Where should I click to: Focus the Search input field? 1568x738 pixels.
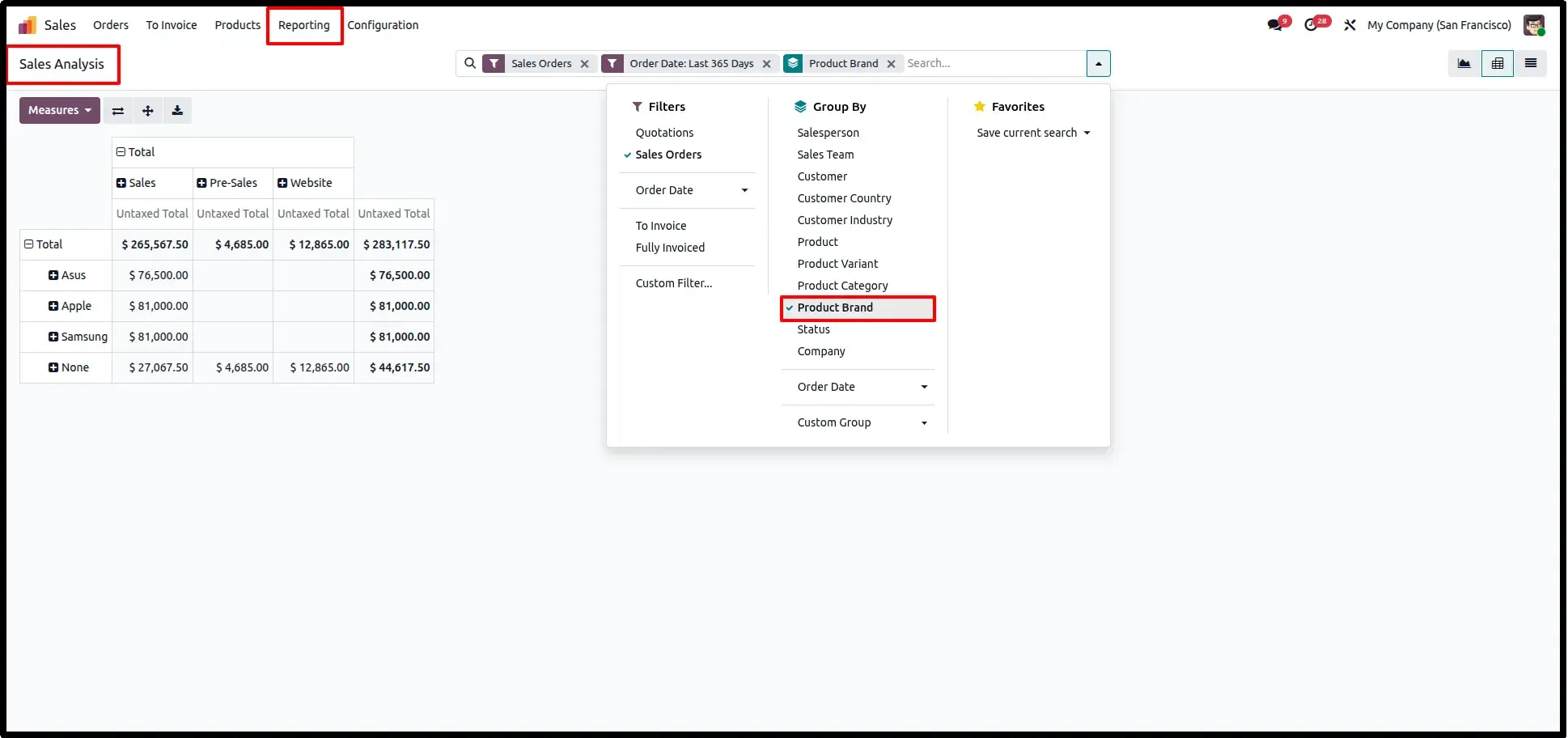[x=994, y=63]
